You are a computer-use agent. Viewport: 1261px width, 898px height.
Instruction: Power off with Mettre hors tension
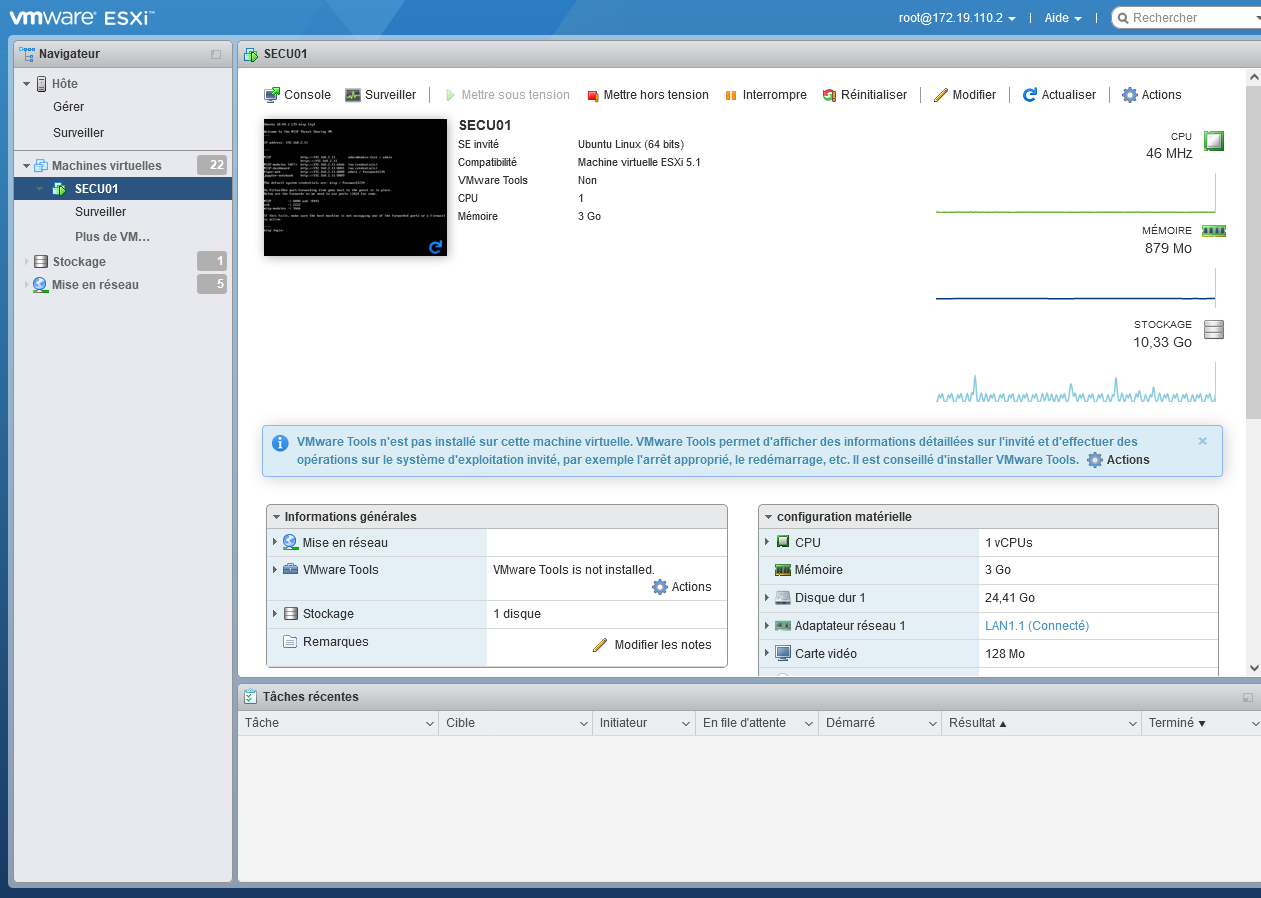point(647,95)
